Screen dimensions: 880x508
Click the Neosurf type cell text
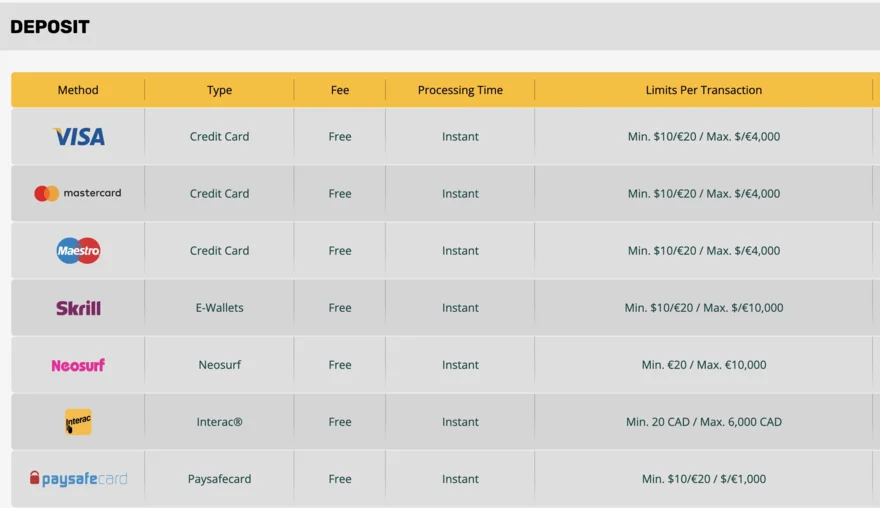[219, 365]
